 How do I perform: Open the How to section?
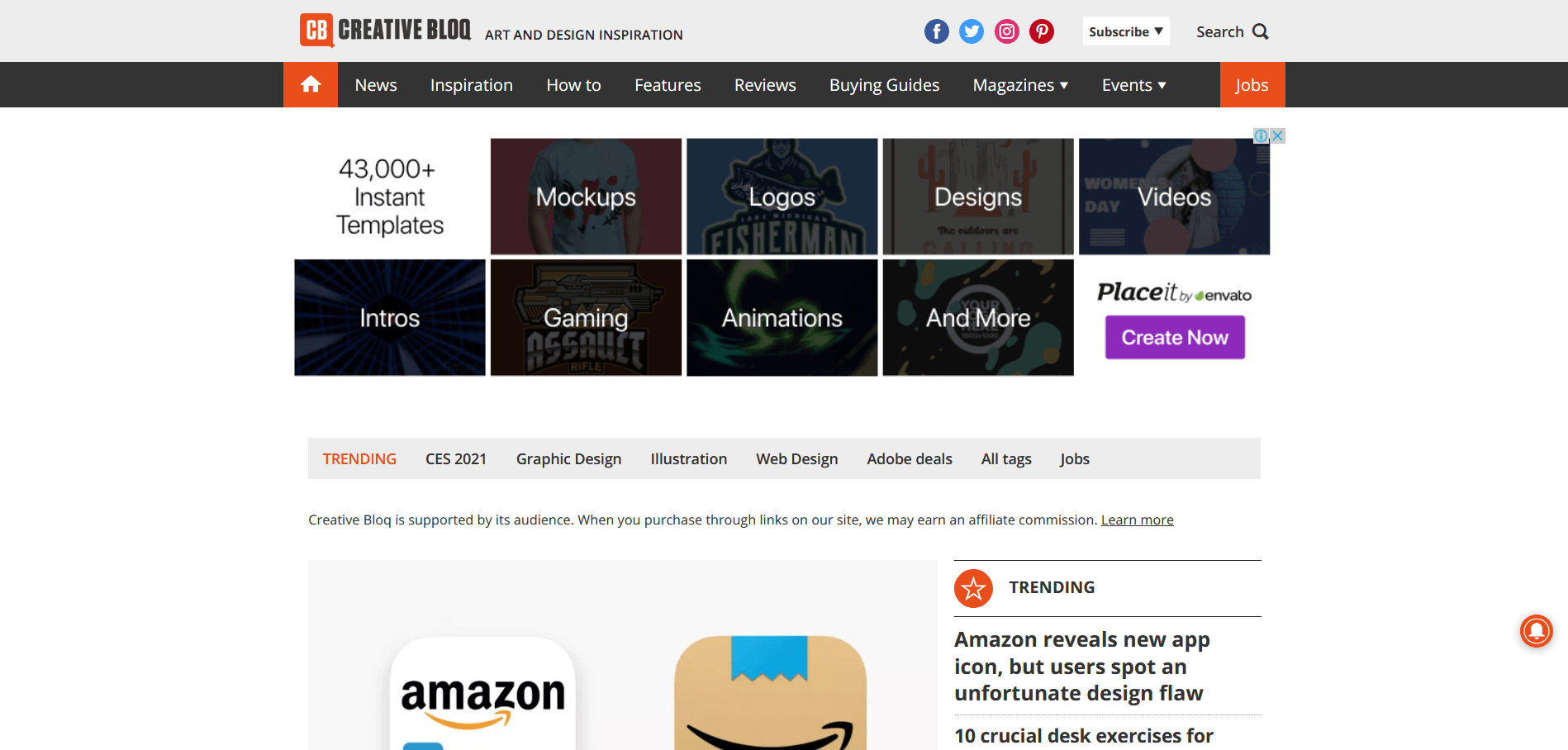(573, 85)
